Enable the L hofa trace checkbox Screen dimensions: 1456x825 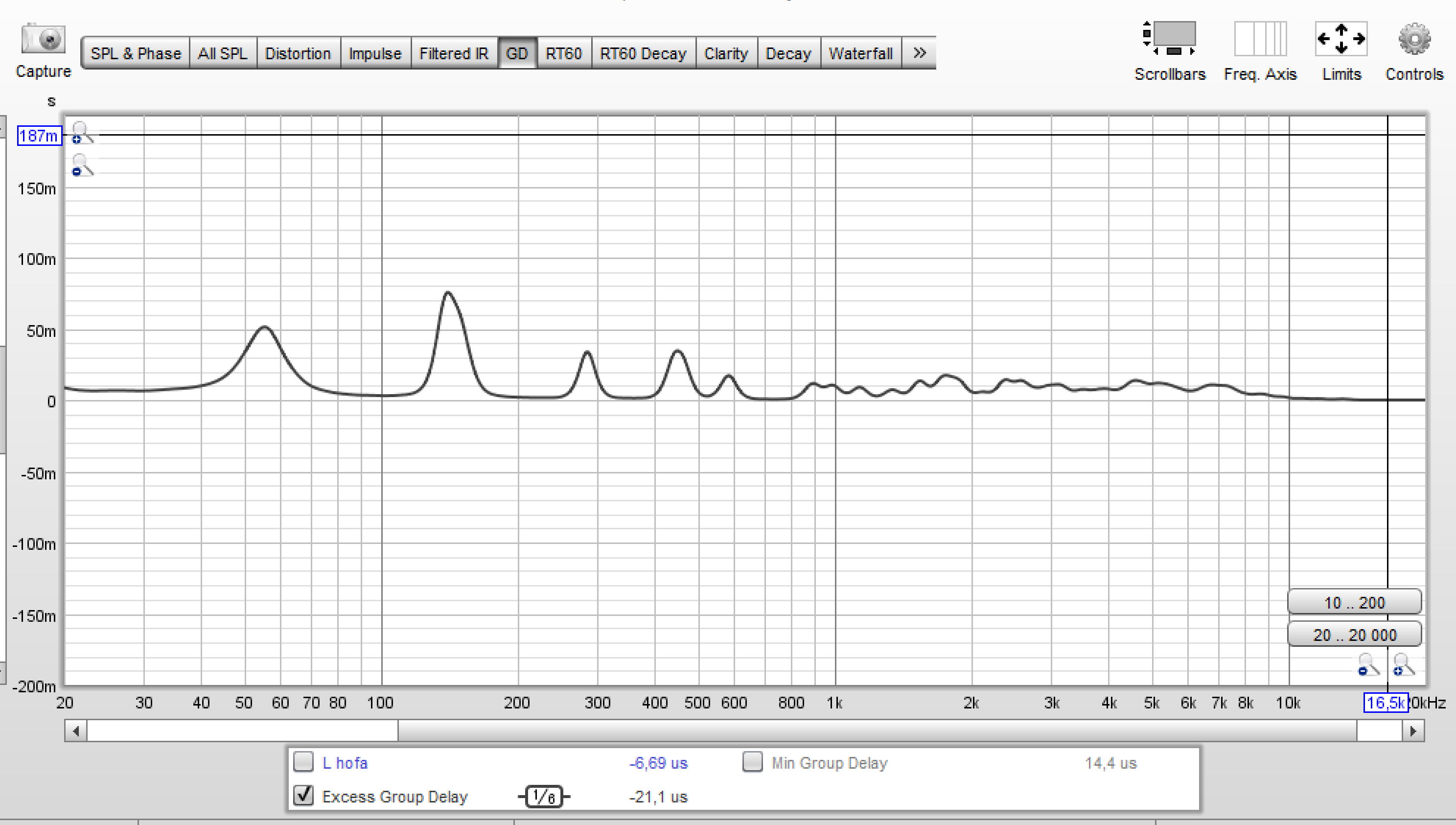[x=303, y=762]
